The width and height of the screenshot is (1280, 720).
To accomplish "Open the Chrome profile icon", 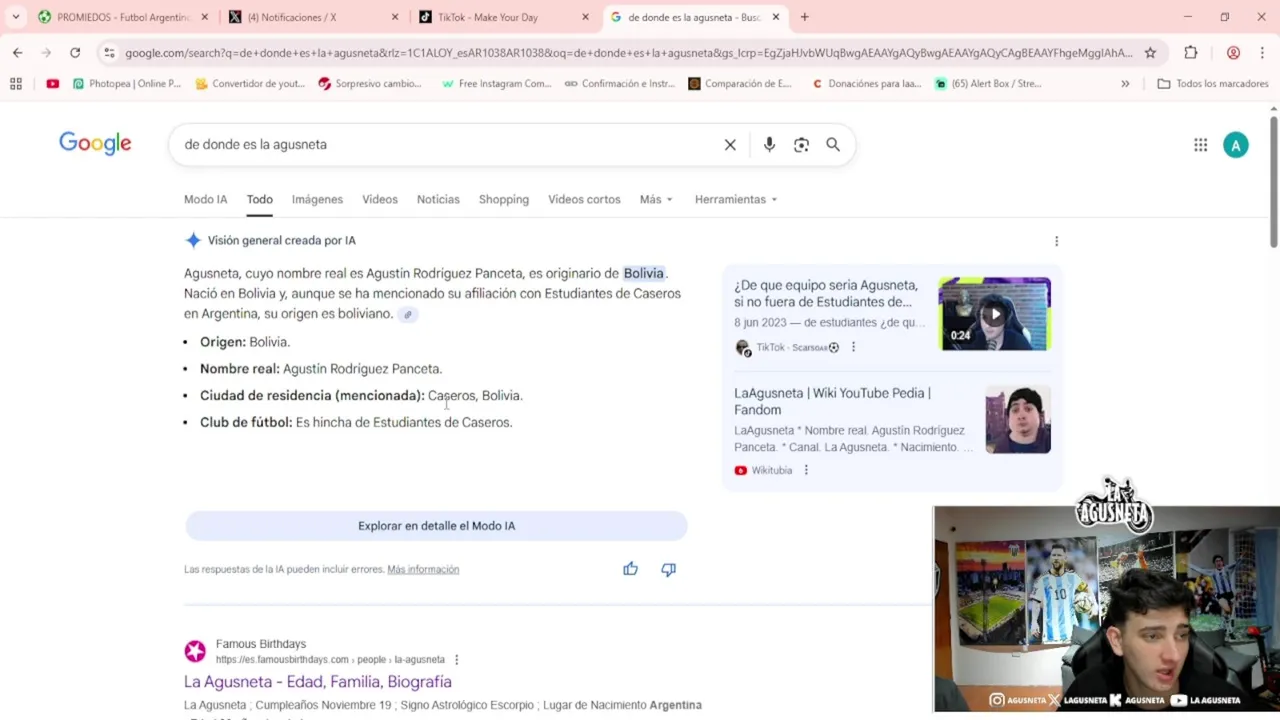I will click(x=1233, y=53).
